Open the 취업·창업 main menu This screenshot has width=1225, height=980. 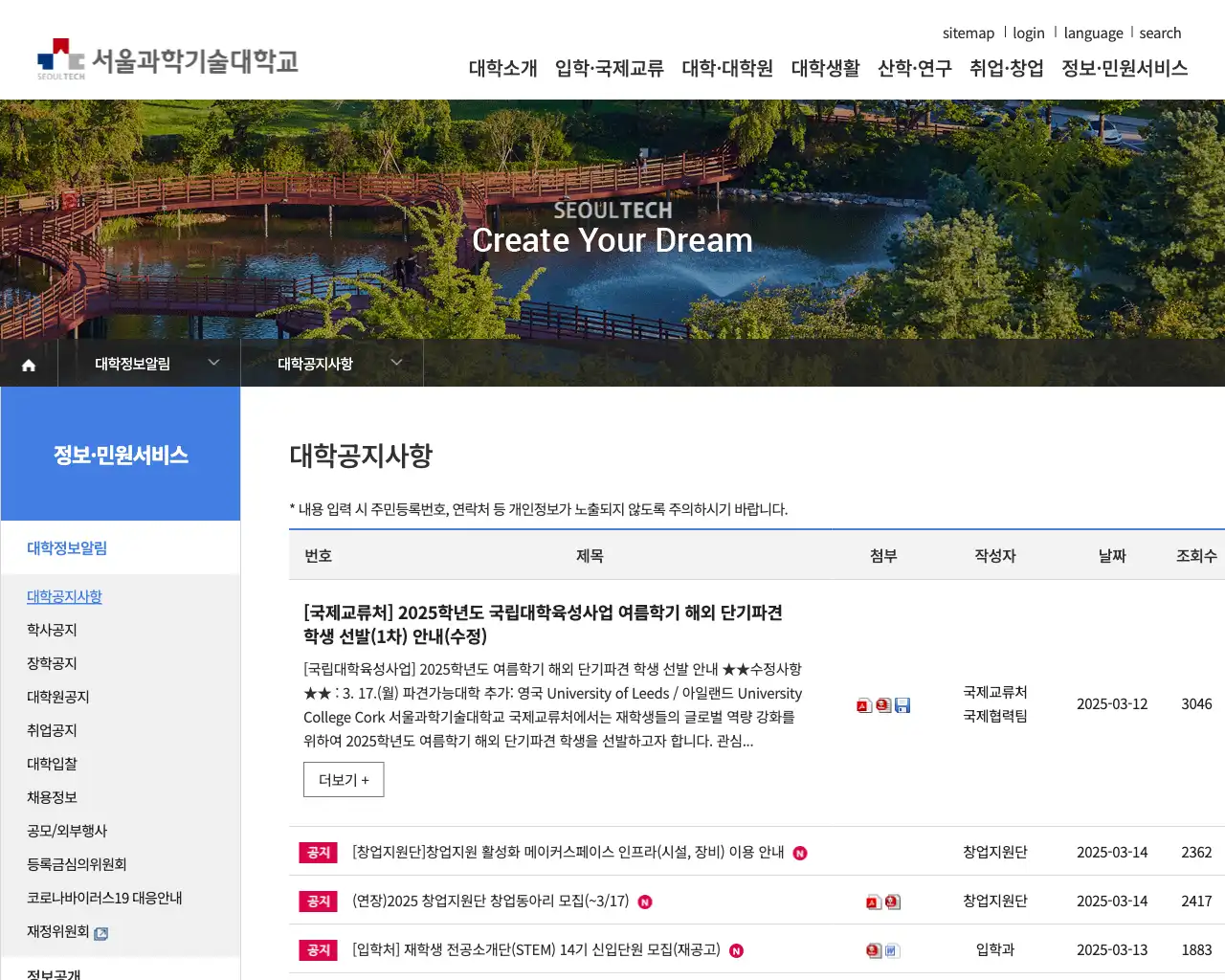coord(1007,68)
